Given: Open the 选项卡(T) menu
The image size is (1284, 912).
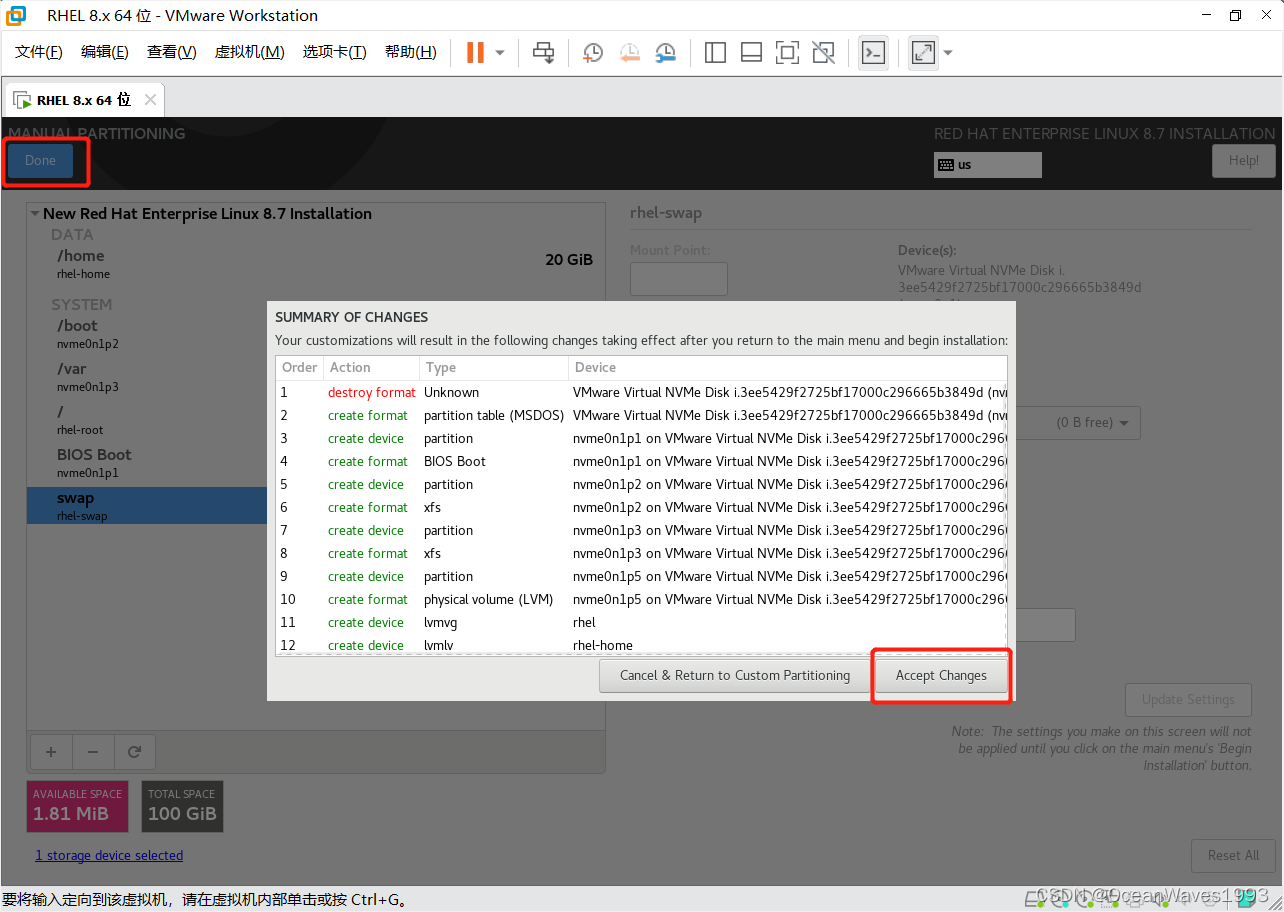Looking at the screenshot, I should (x=334, y=52).
